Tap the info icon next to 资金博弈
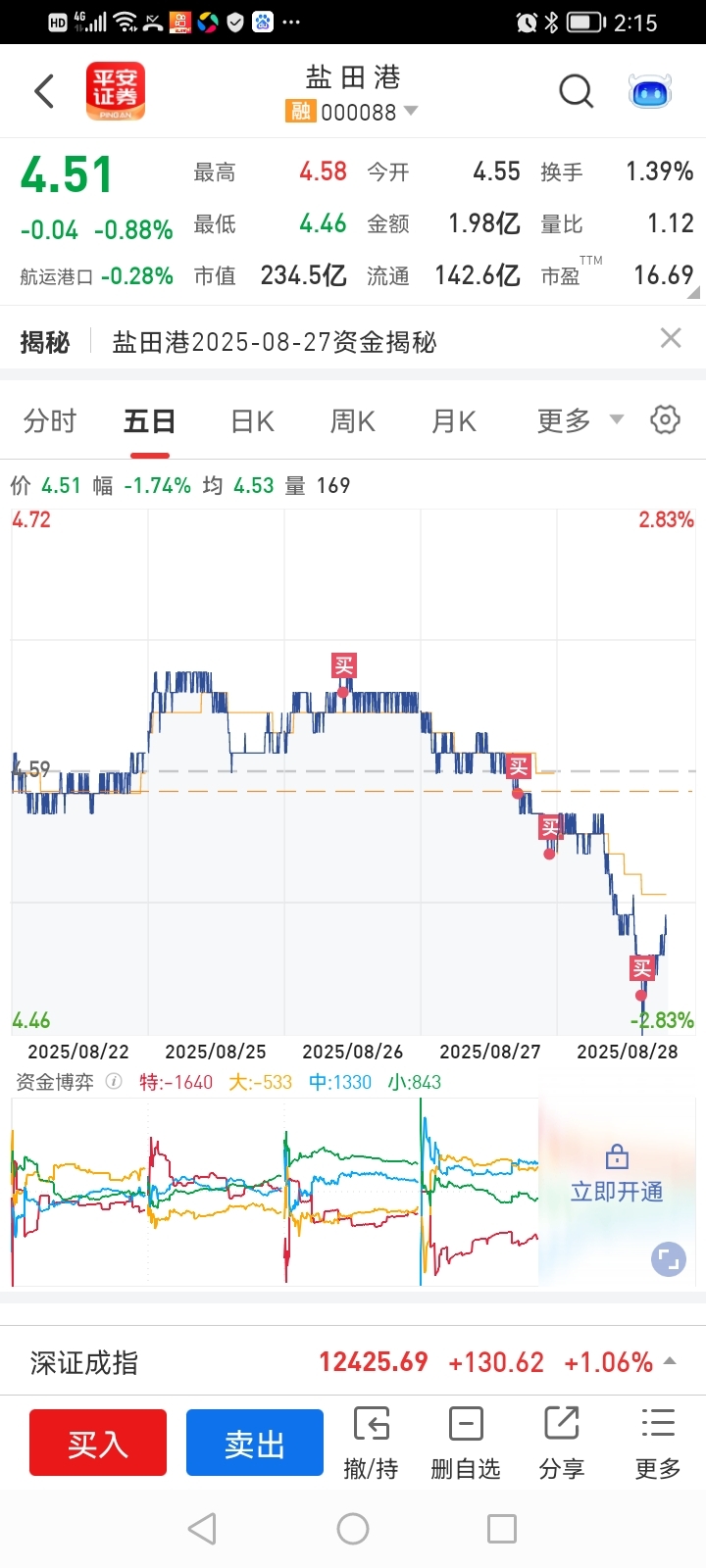 pos(114,1082)
